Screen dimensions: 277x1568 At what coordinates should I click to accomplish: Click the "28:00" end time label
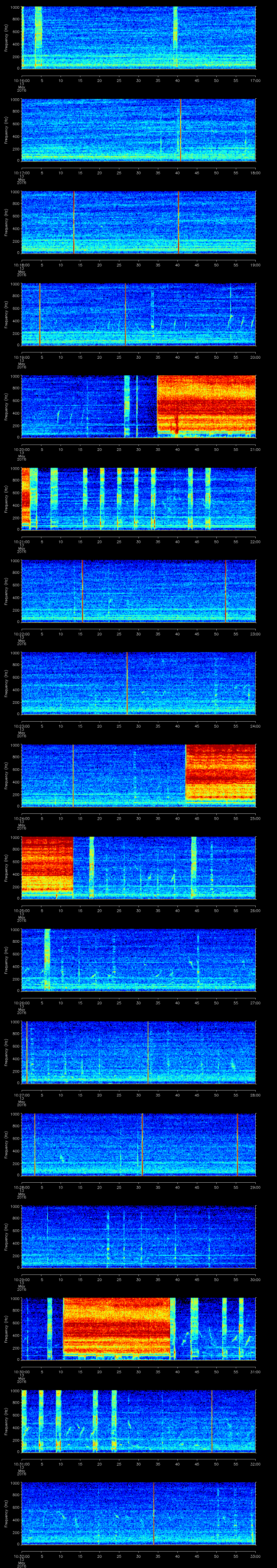coord(255,1095)
